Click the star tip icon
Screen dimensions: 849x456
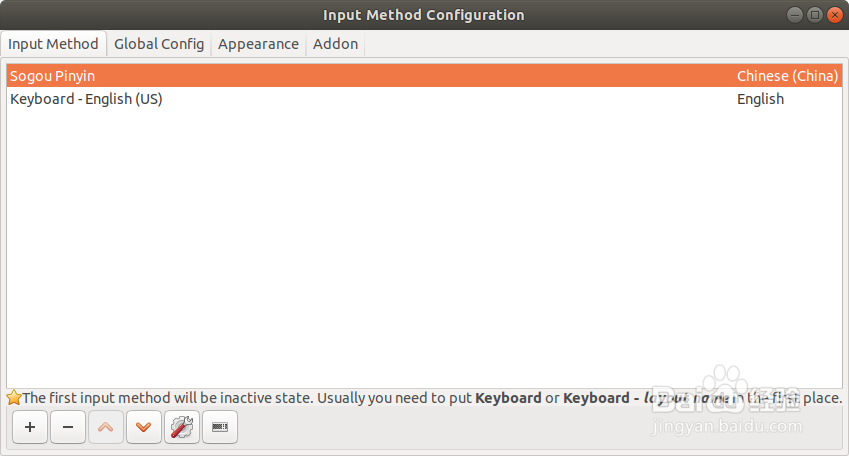(x=14, y=398)
